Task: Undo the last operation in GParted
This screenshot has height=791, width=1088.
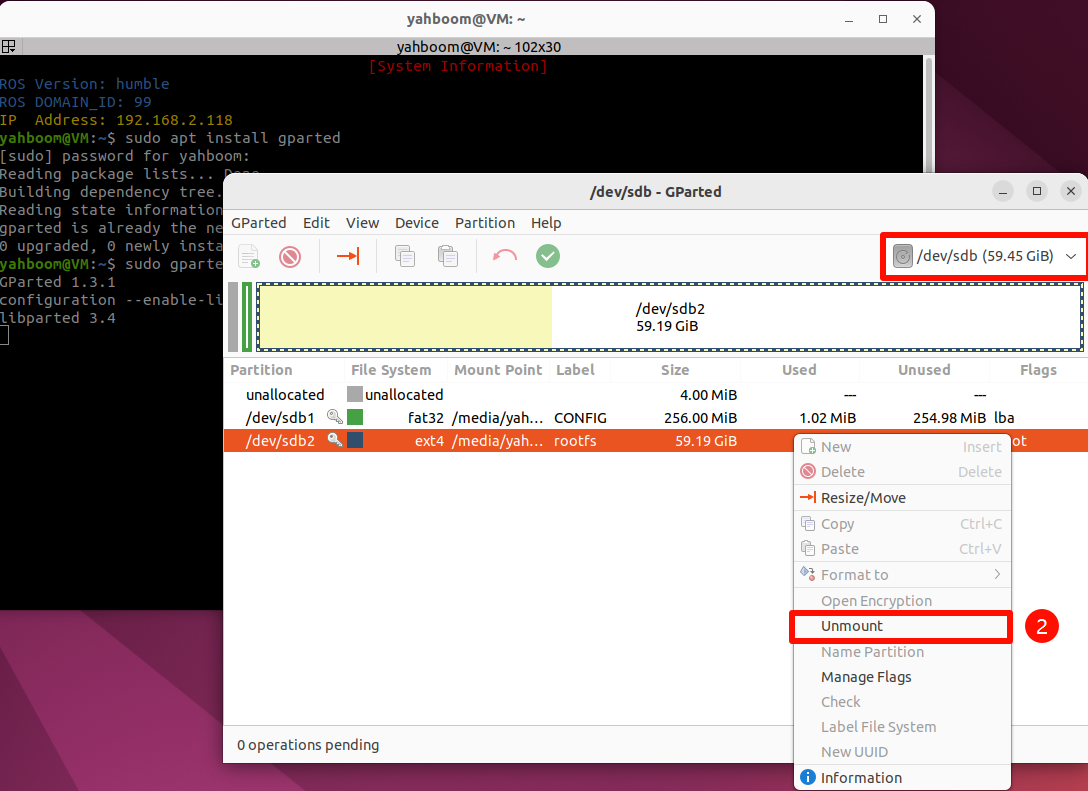Action: pyautogui.click(x=504, y=256)
